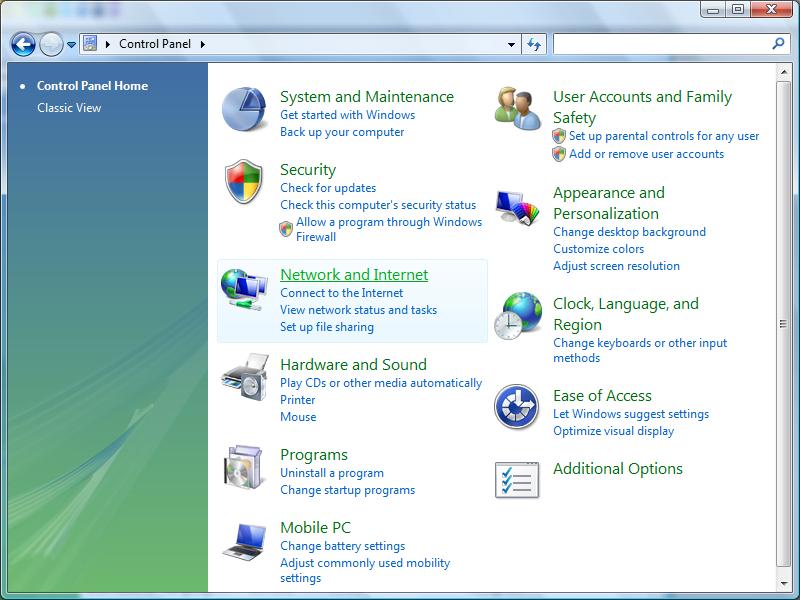Screen dimensions: 800x600
Task: Open the Network and Internet heading
Action: 354,274
